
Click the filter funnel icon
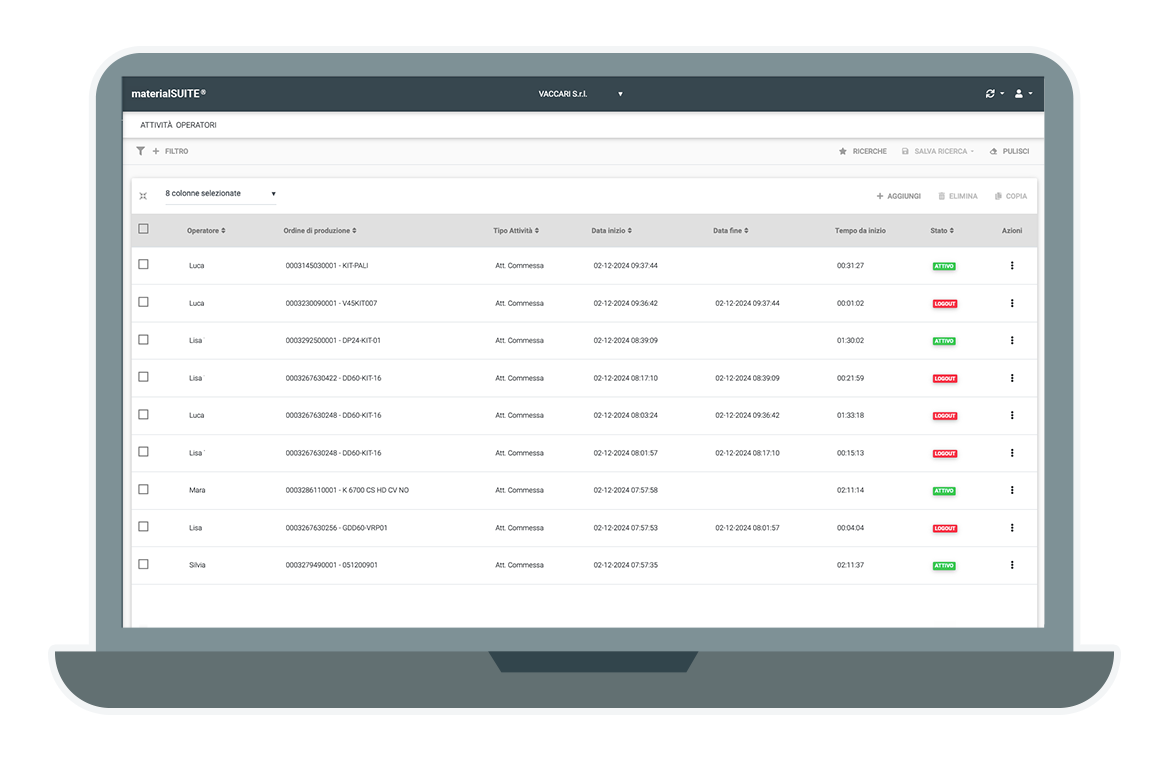(141, 151)
